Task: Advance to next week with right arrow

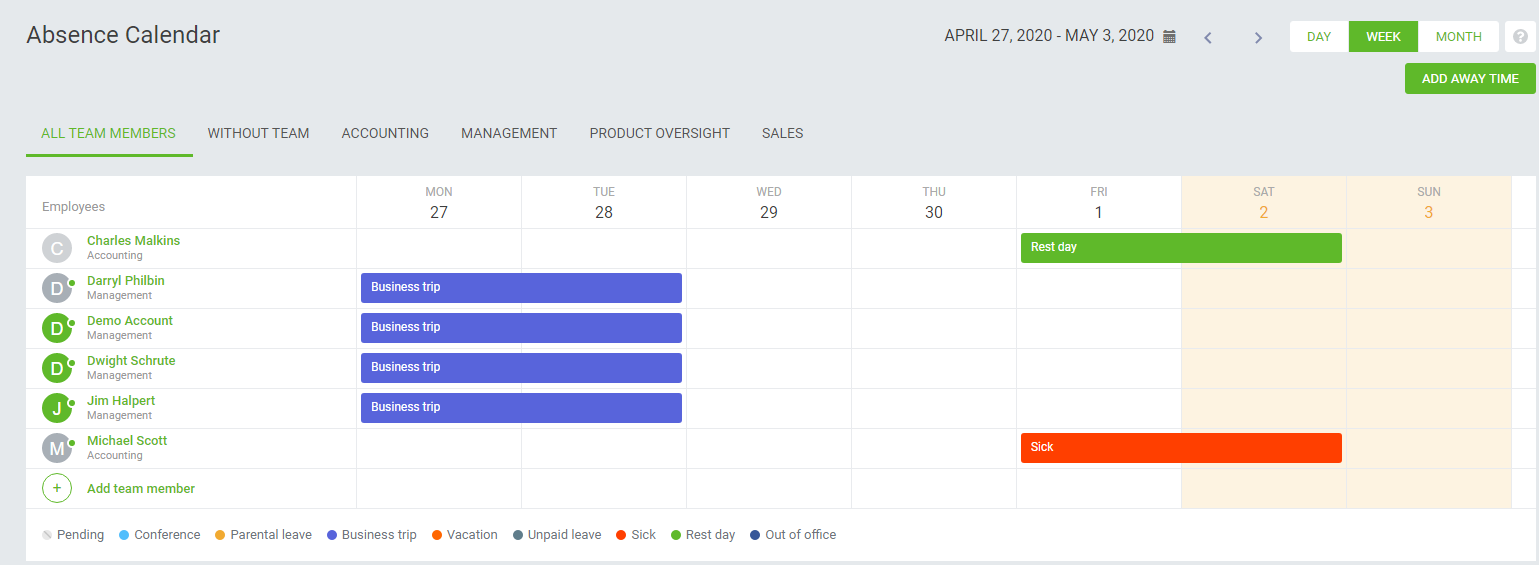Action: point(1258,38)
